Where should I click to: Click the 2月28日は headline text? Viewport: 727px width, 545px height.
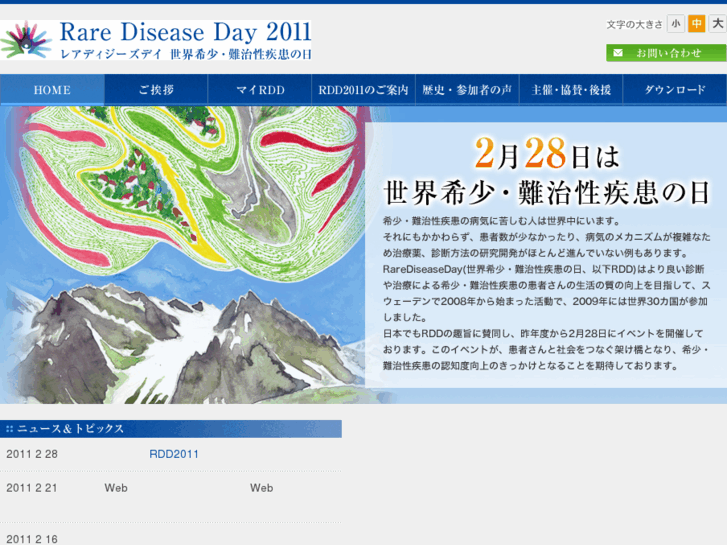[547, 154]
